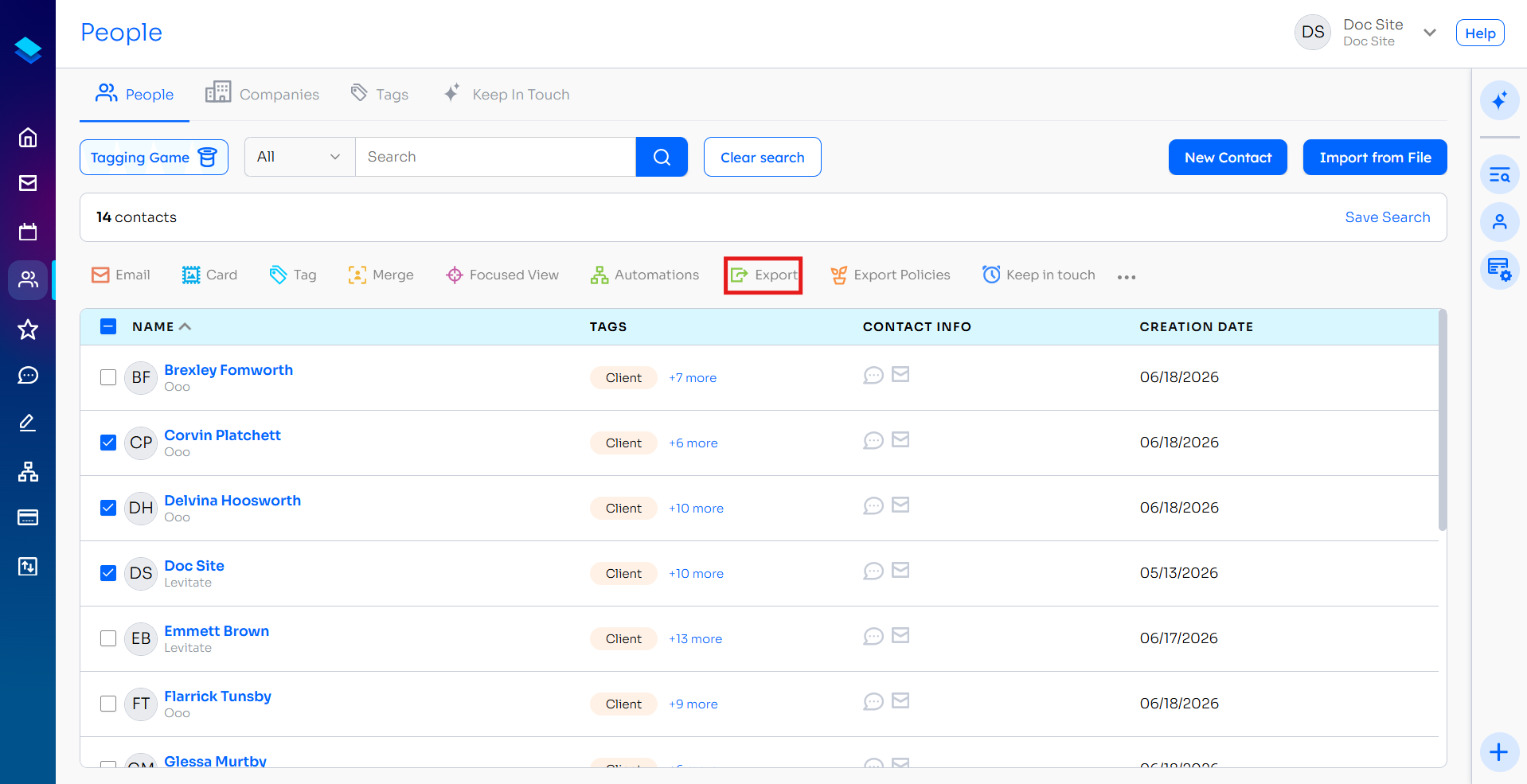Open the pencil edit icon in sidebar
The height and width of the screenshot is (784, 1527).
[28, 423]
